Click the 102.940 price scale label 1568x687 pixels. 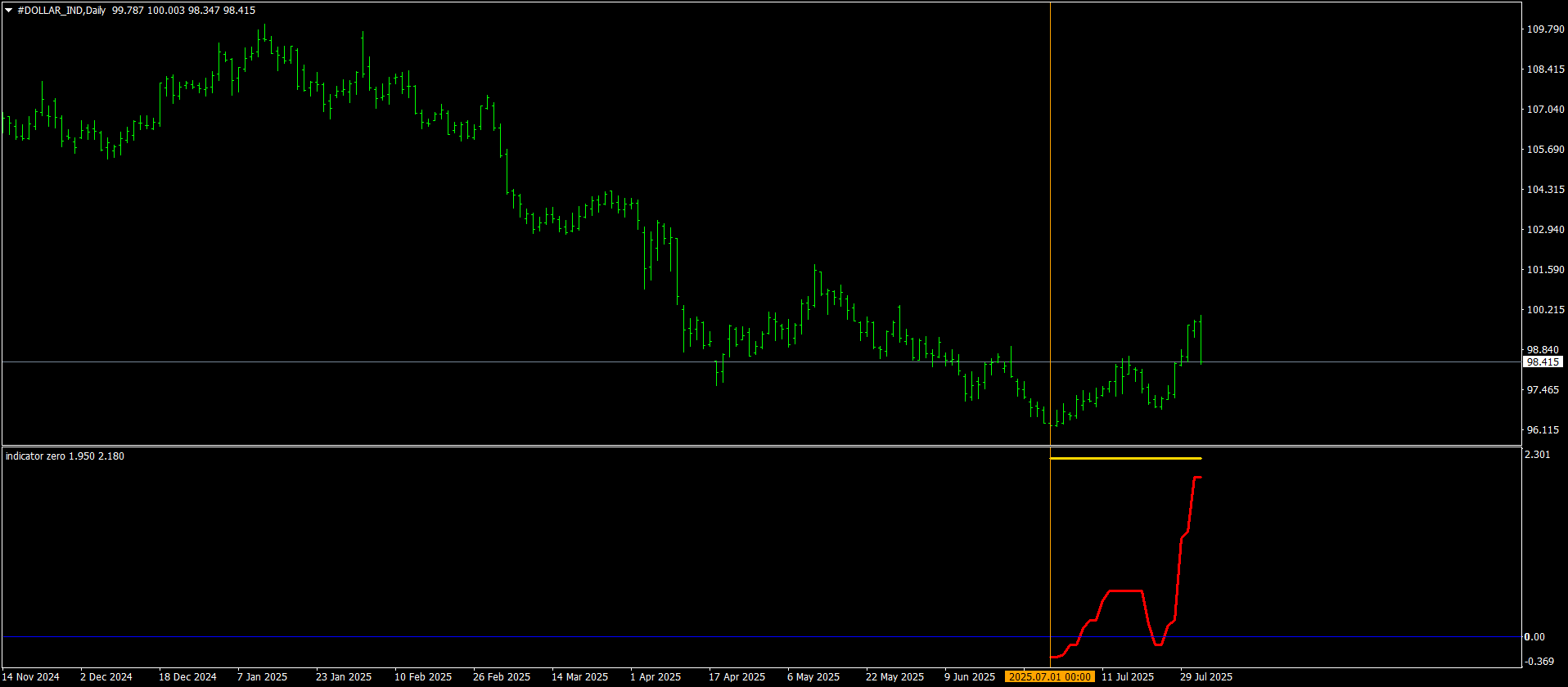1545,230
